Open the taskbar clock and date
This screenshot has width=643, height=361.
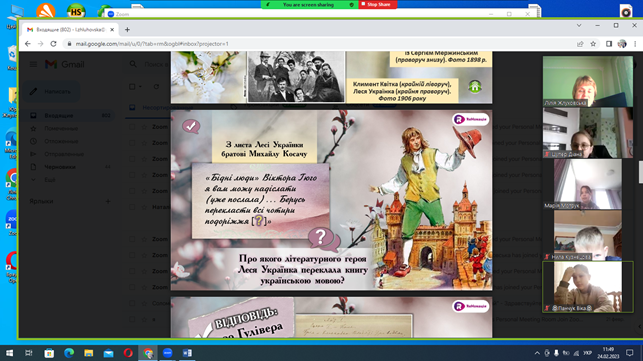point(608,353)
